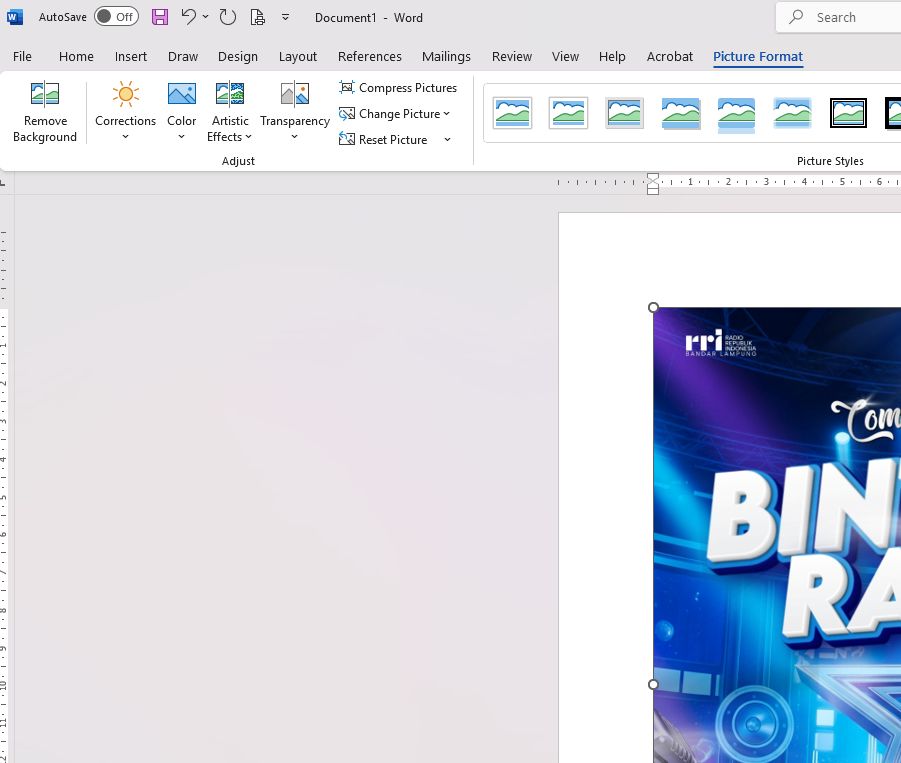Click the Remove Background tool
901x763 pixels.
(45, 111)
